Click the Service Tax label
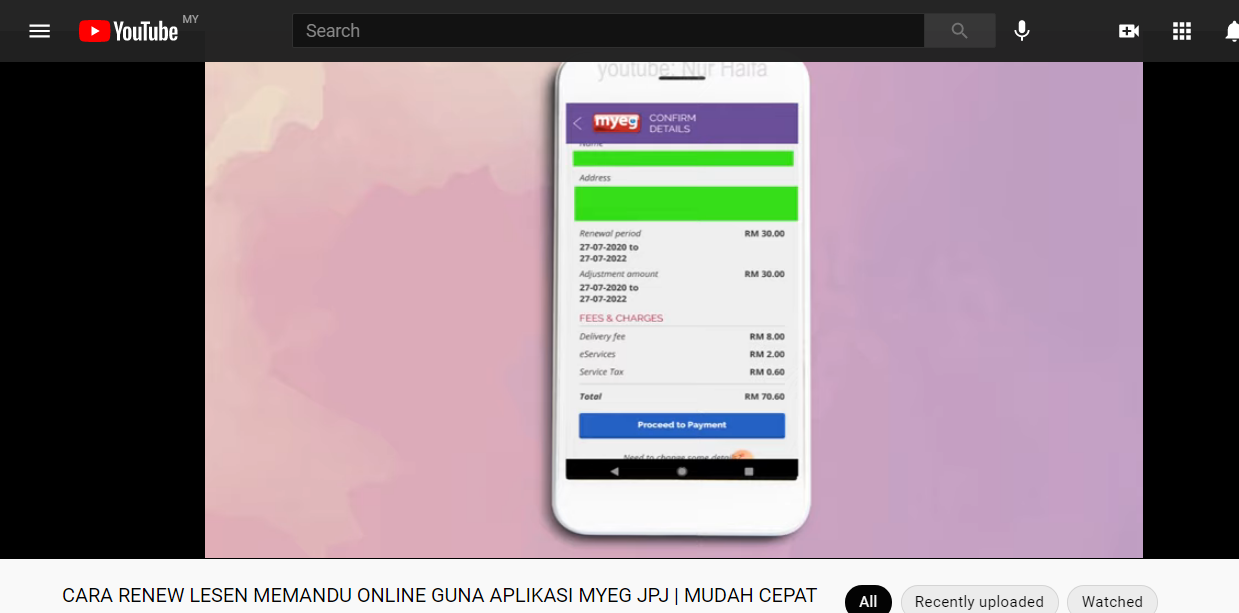This screenshot has width=1239, height=613. [x=601, y=372]
